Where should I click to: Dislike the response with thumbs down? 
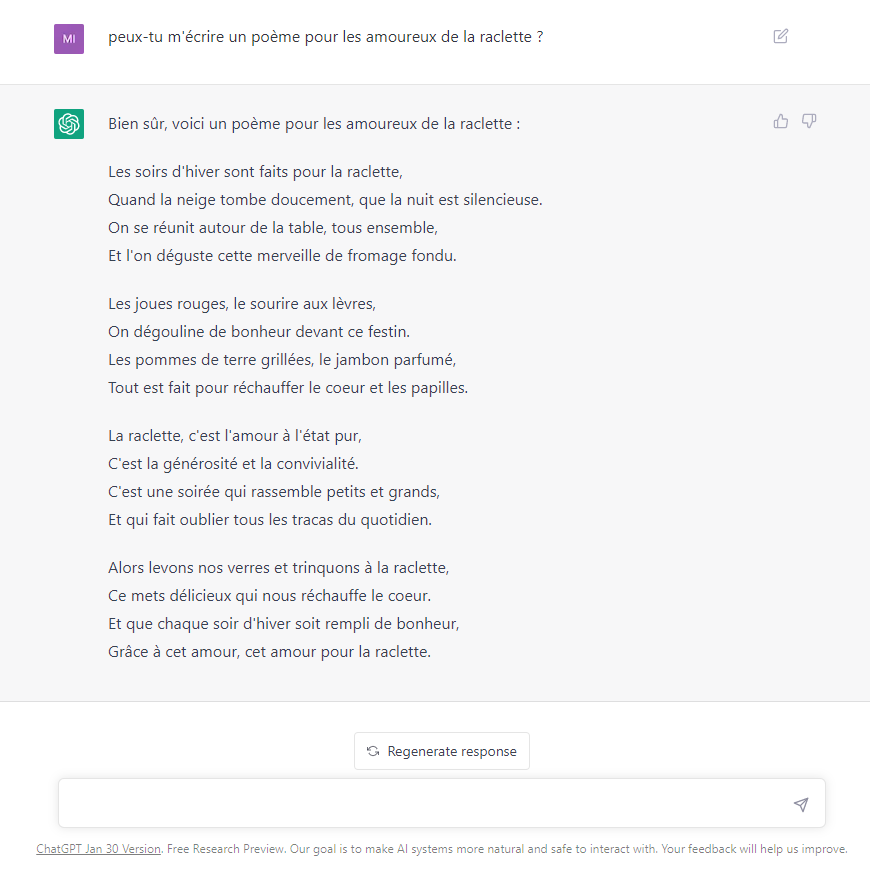(809, 121)
